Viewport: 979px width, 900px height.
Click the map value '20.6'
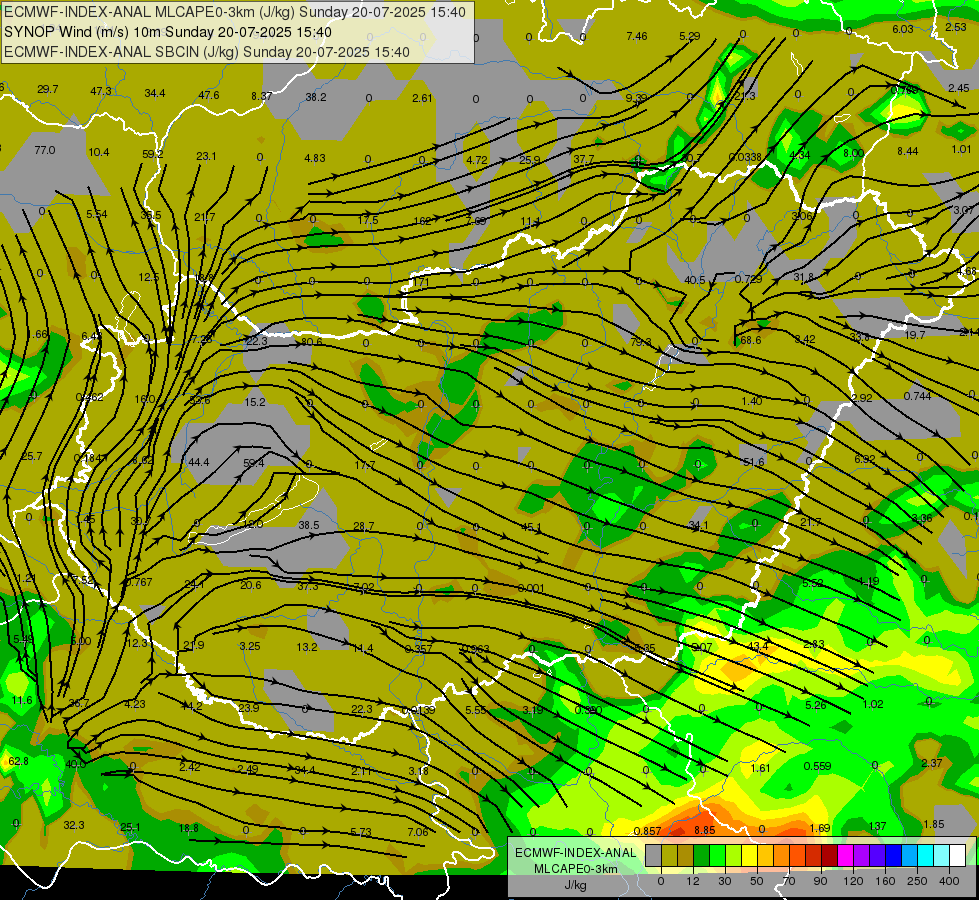click(x=251, y=585)
